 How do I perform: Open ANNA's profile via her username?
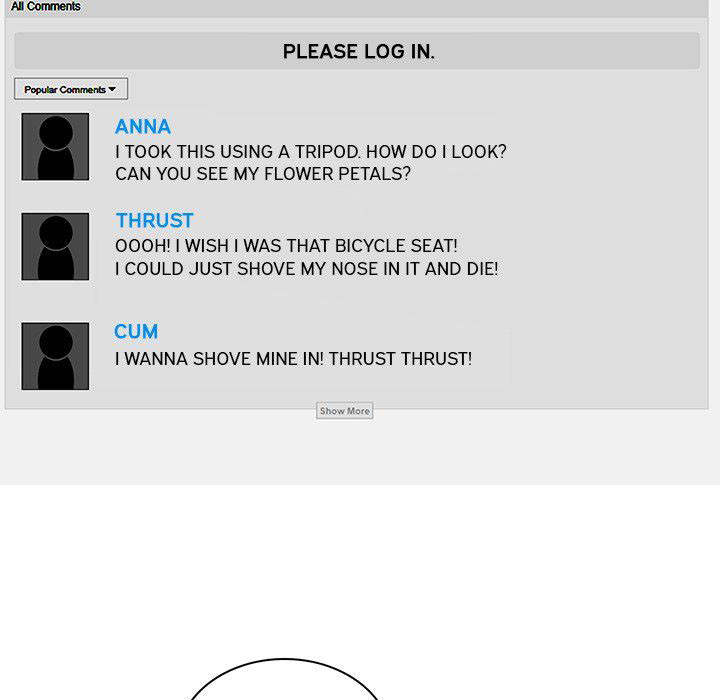point(143,127)
